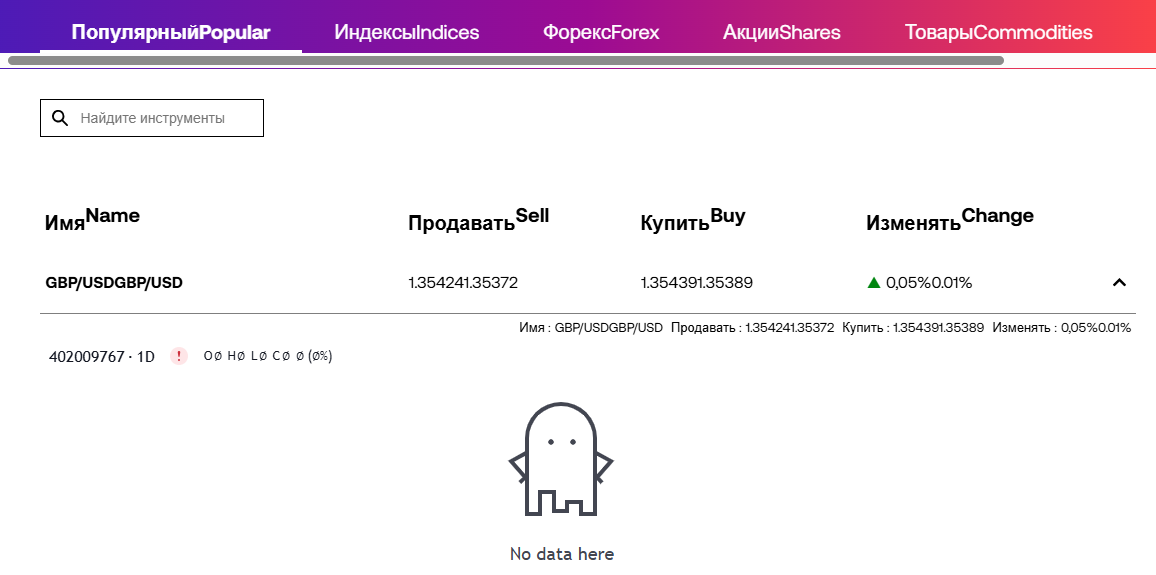Image resolution: width=1156 pixels, height=575 pixels.
Task: Click the horizontal tab scrollbar
Action: pos(506,60)
